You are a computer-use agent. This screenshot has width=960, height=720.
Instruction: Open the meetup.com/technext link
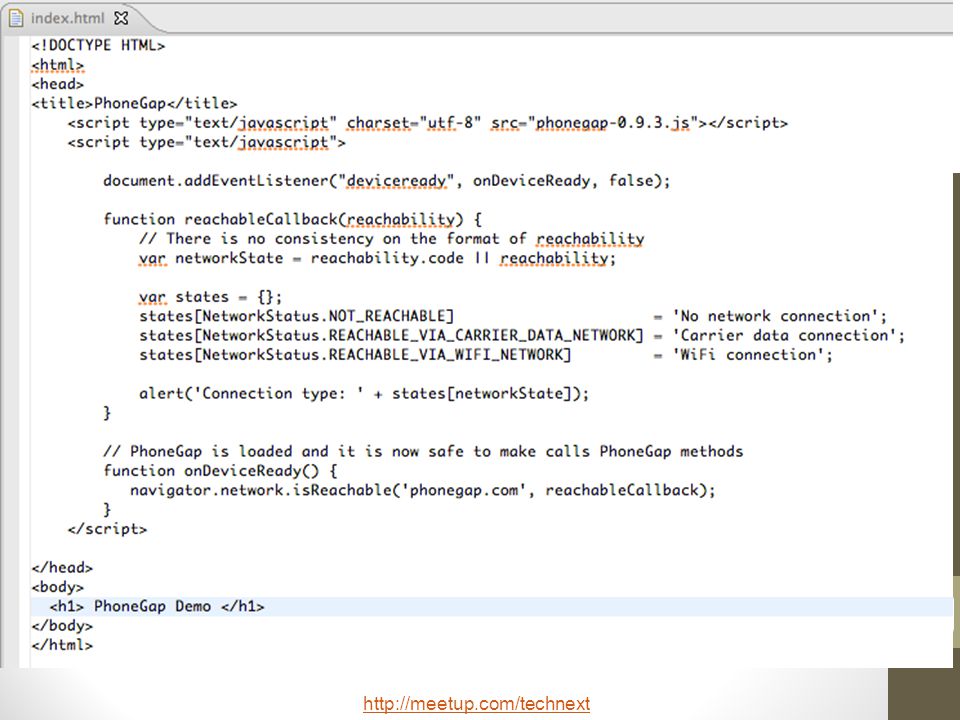click(476, 703)
